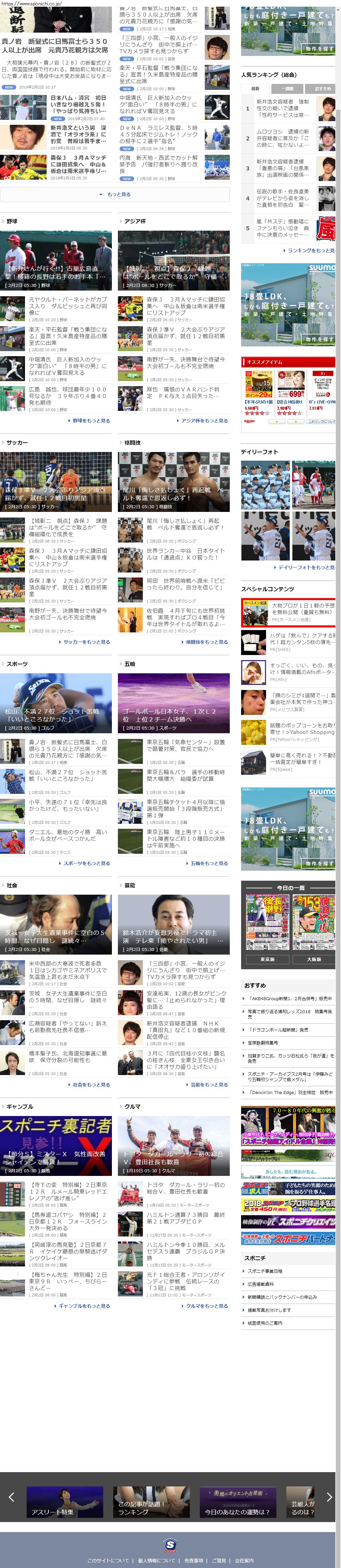
Task: Go to next slide in bottom carousel
Action: click(329, 1497)
